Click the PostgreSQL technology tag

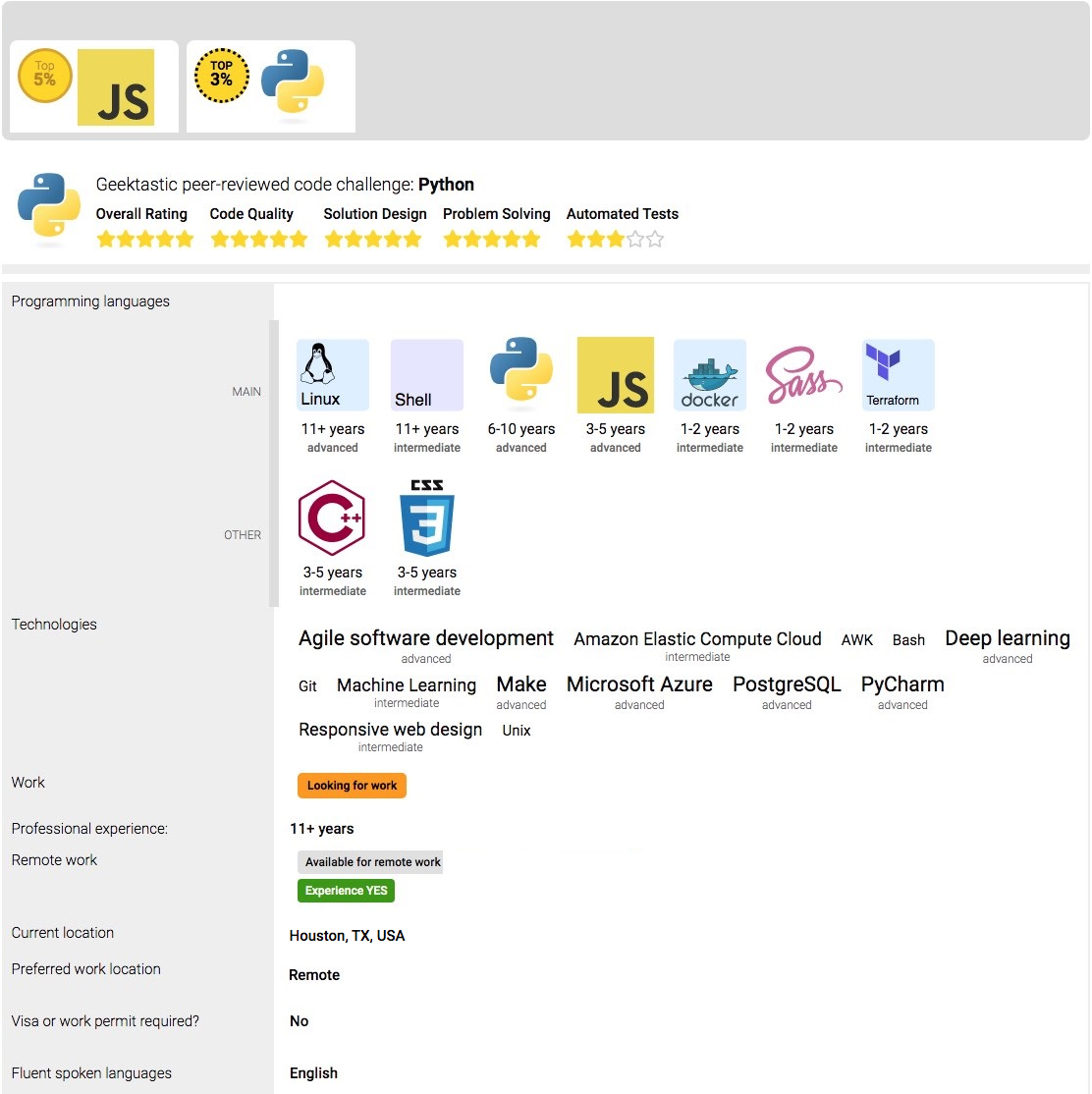tap(787, 684)
